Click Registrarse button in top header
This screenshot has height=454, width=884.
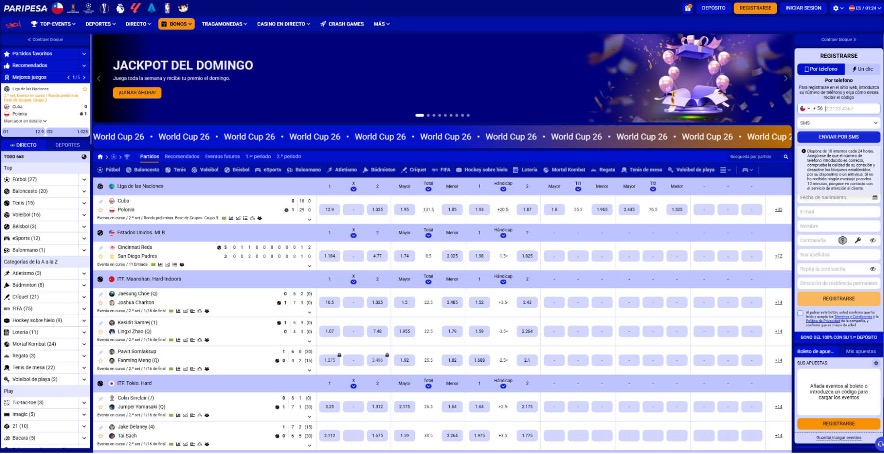pyautogui.click(x=755, y=8)
